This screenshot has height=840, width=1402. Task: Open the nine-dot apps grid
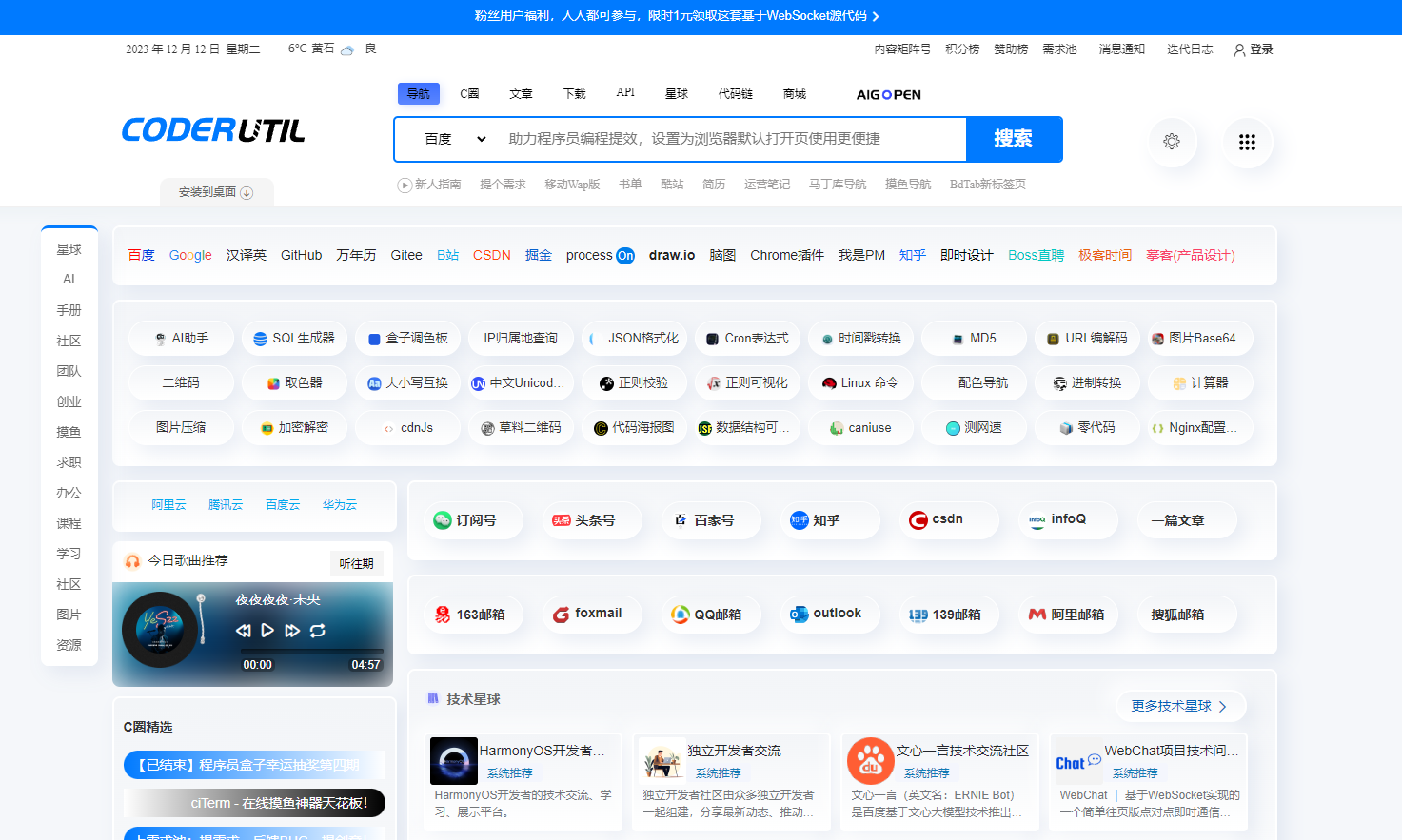click(x=1247, y=142)
